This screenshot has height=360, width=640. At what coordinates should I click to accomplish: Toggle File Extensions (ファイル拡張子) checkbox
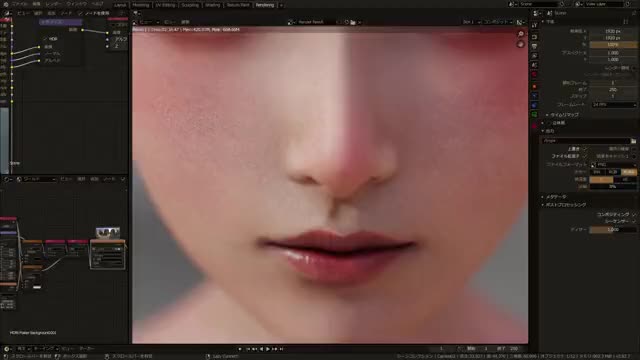click(x=585, y=156)
